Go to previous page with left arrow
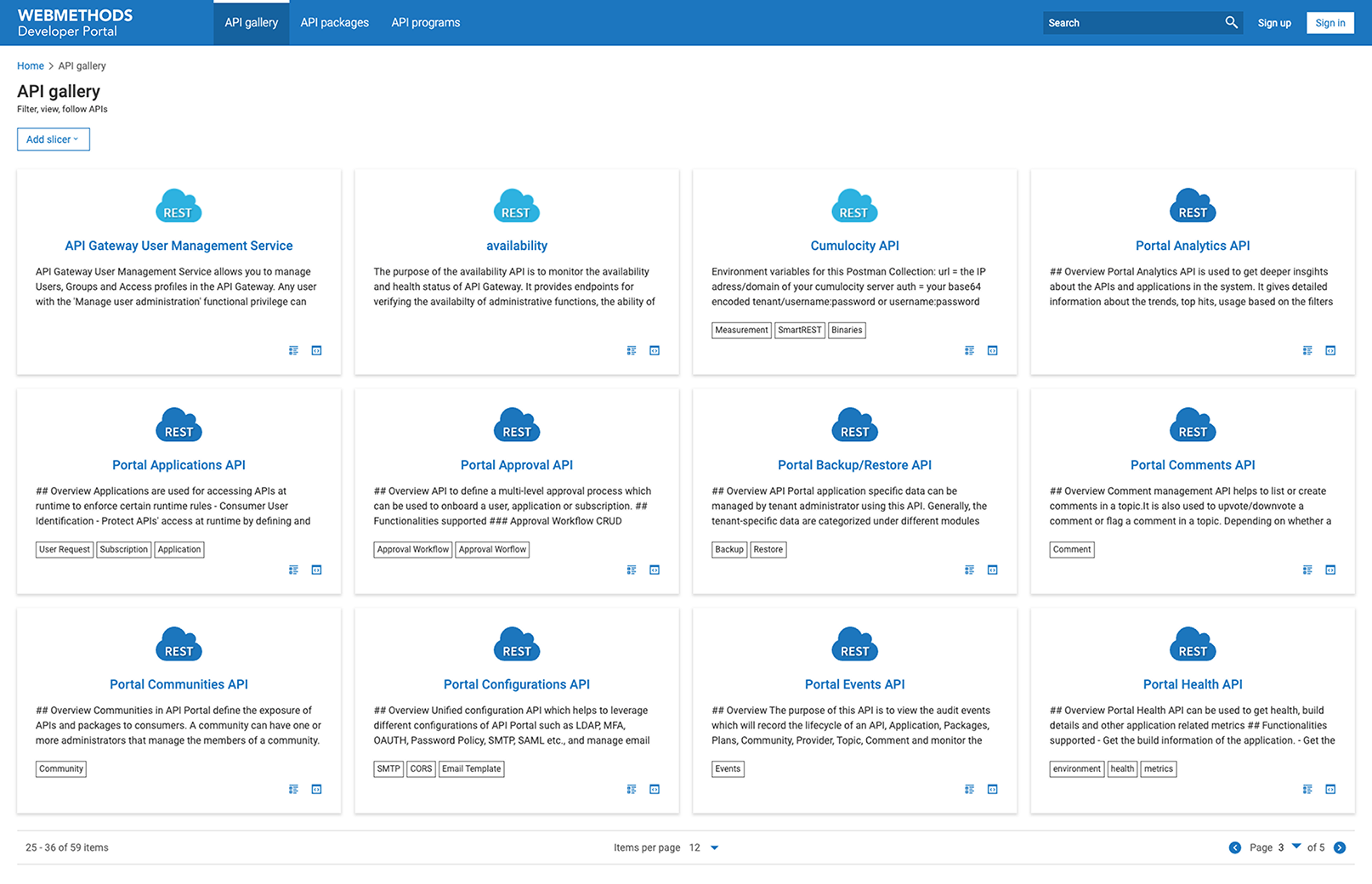The image size is (1372, 884). pyautogui.click(x=1235, y=847)
